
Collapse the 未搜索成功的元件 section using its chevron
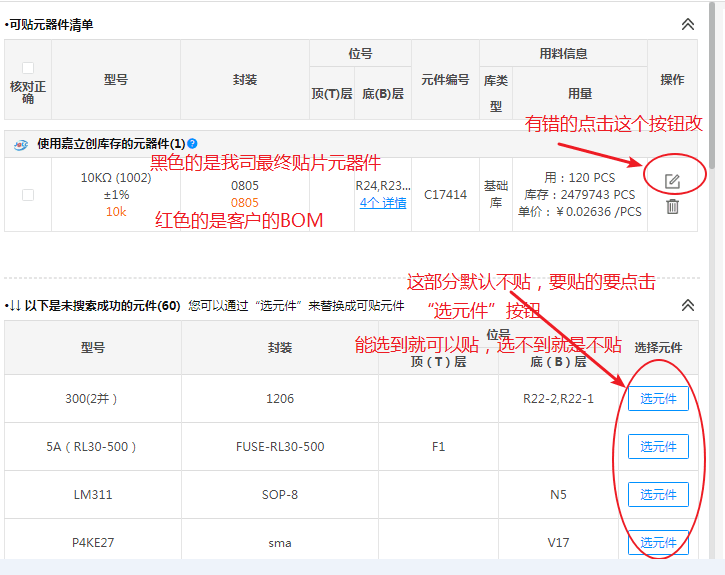(687, 305)
